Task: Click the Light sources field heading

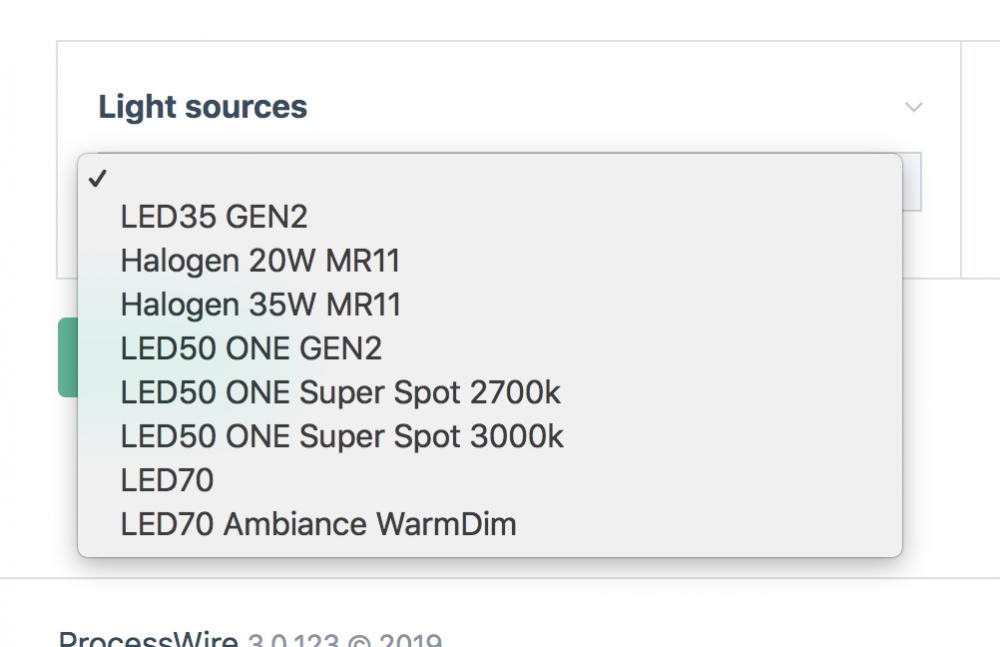Action: click(203, 106)
